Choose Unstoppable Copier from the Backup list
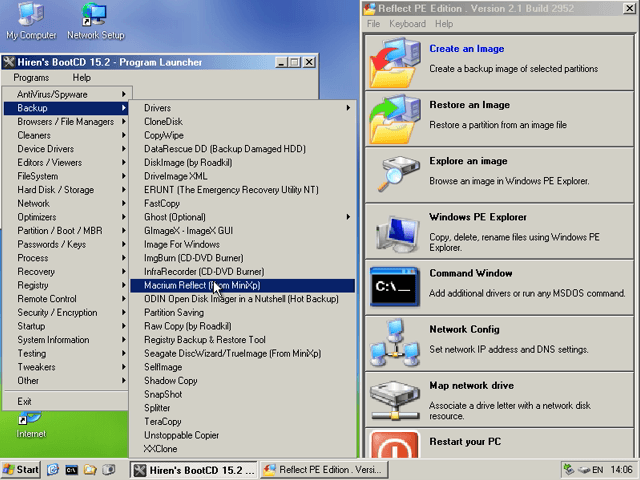 (242, 435)
